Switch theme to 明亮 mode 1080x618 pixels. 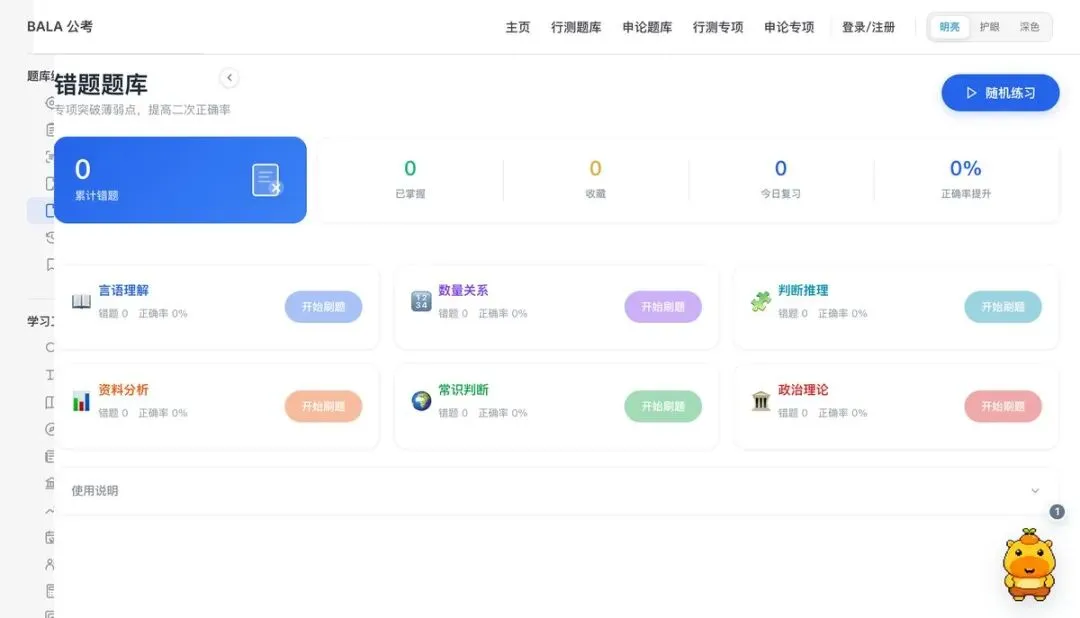pyautogui.click(x=949, y=27)
